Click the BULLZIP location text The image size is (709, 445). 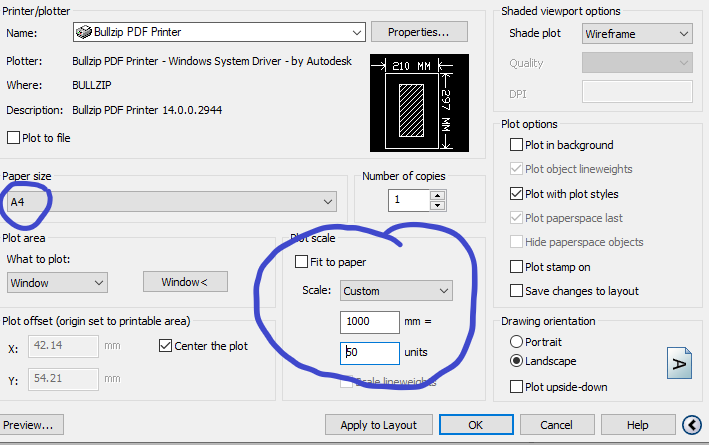pyautogui.click(x=92, y=85)
